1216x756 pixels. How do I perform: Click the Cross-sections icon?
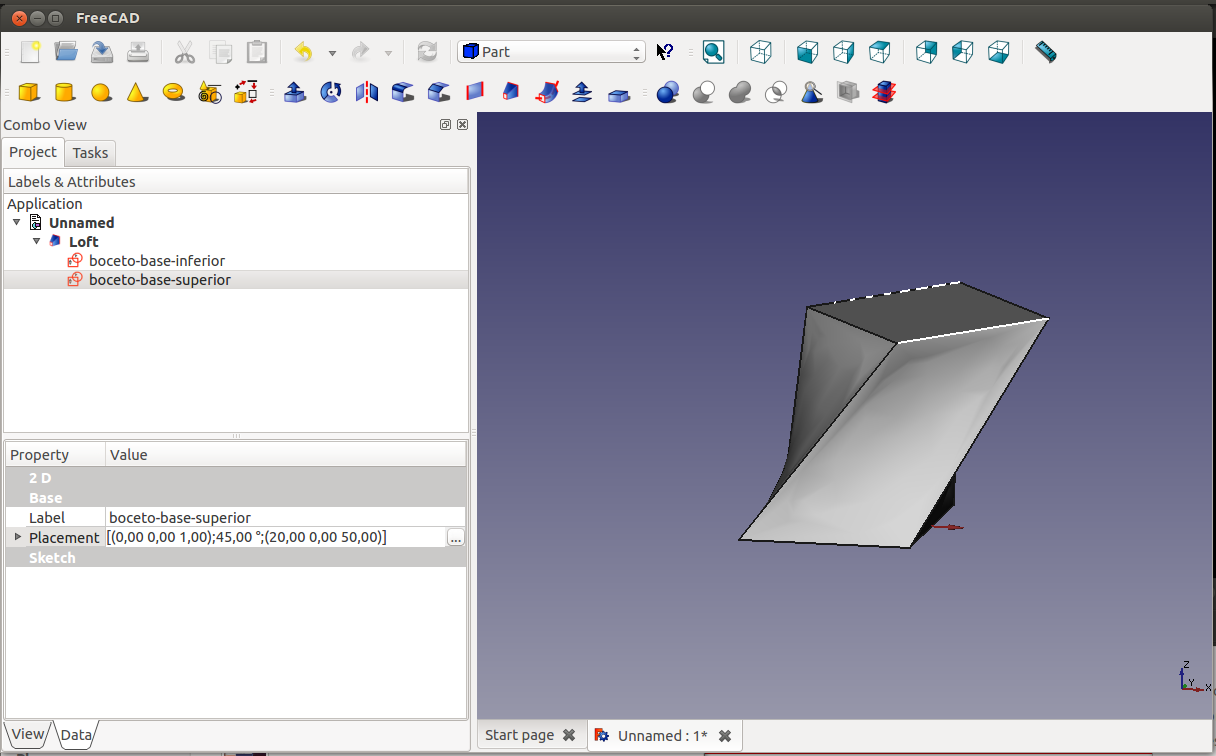coord(883,93)
